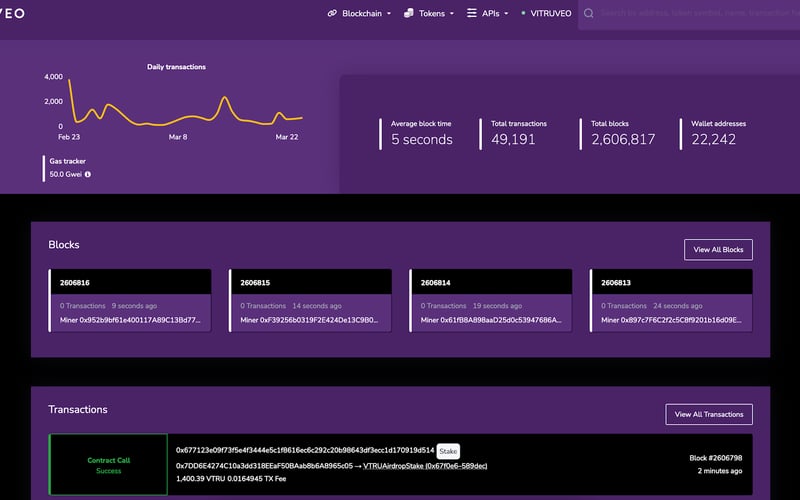Image resolution: width=800 pixels, height=500 pixels.
Task: Click the 19 seconds ago label
Action: pyautogui.click(x=497, y=306)
